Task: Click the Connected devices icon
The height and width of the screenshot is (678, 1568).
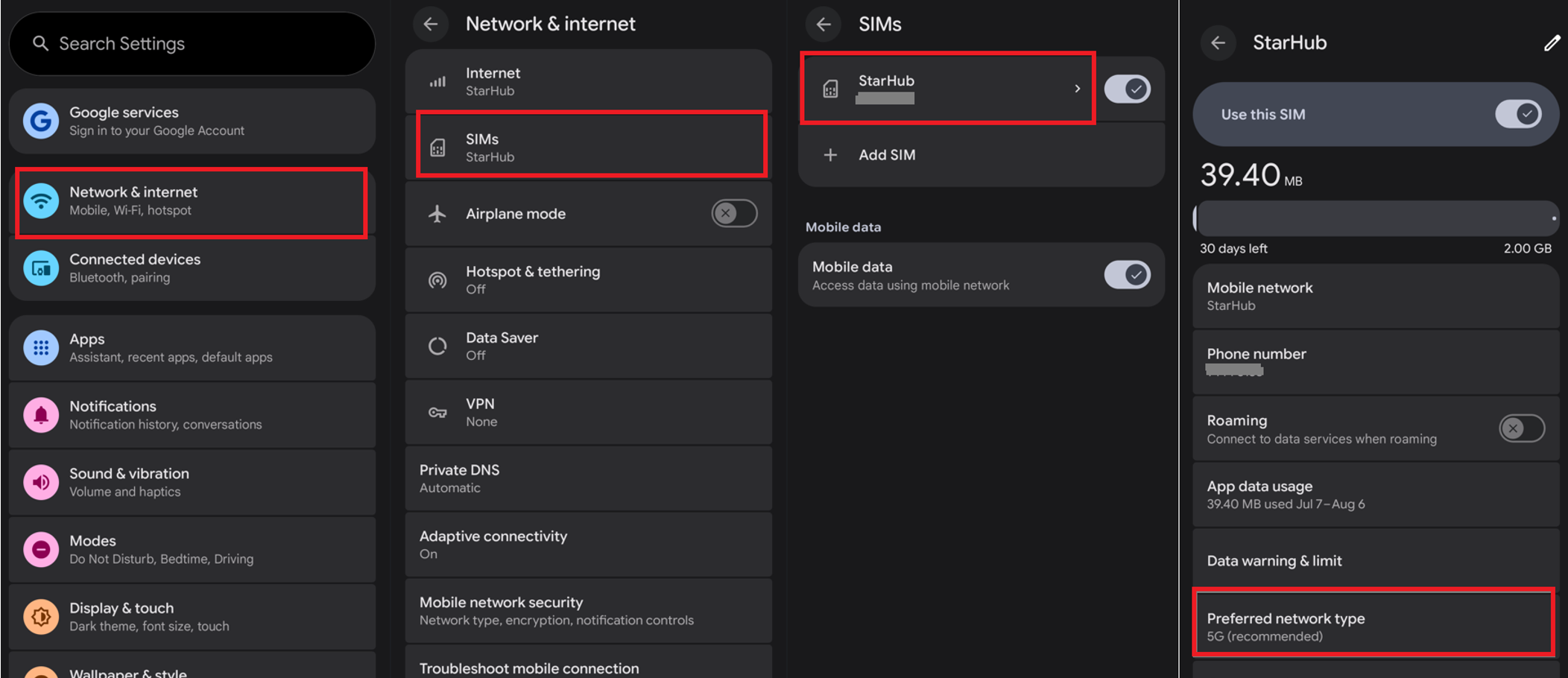Action: (x=41, y=268)
